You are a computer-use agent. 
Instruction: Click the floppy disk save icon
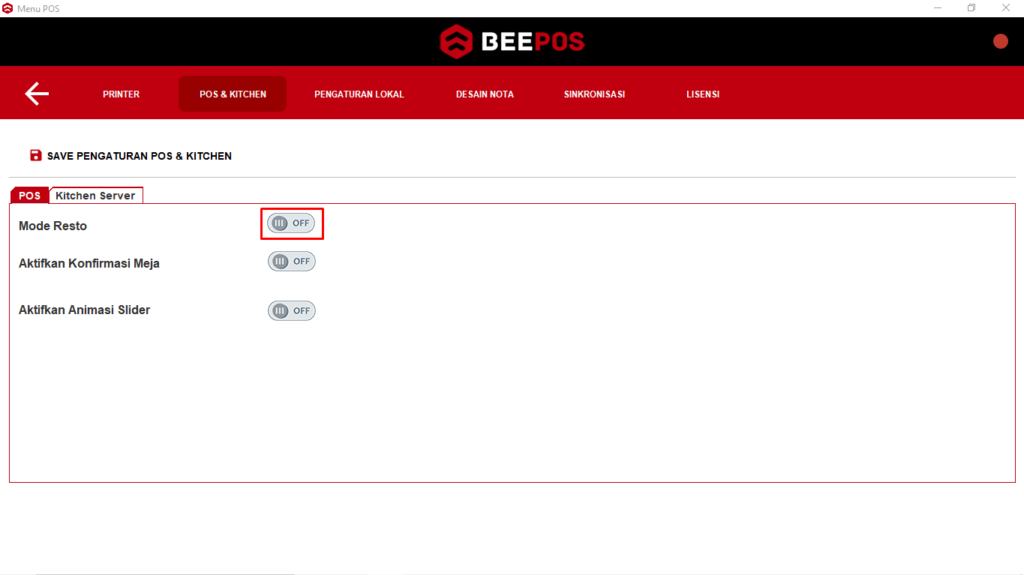pyautogui.click(x=35, y=156)
